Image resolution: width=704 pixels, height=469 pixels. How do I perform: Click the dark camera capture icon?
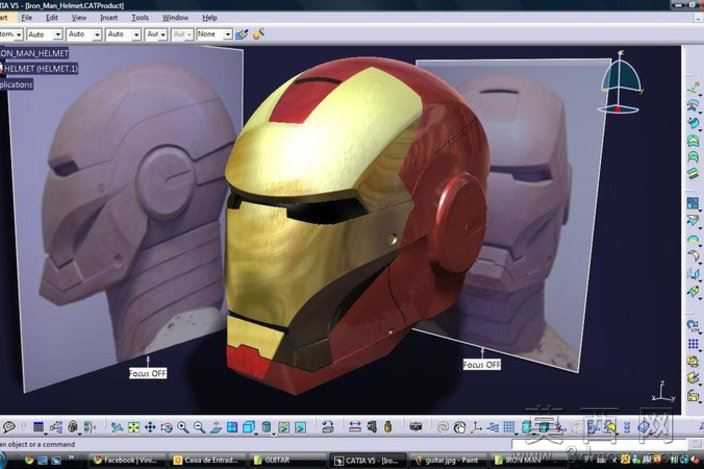[416, 426]
